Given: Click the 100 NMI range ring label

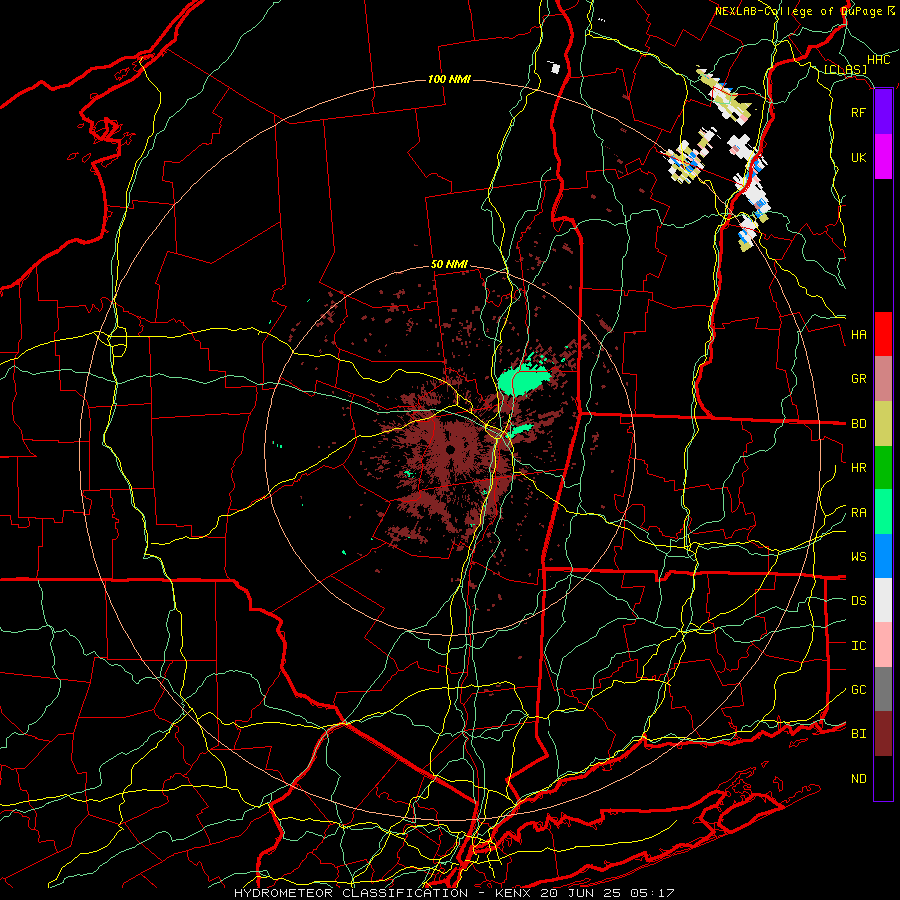Looking at the screenshot, I should click(x=449, y=79).
